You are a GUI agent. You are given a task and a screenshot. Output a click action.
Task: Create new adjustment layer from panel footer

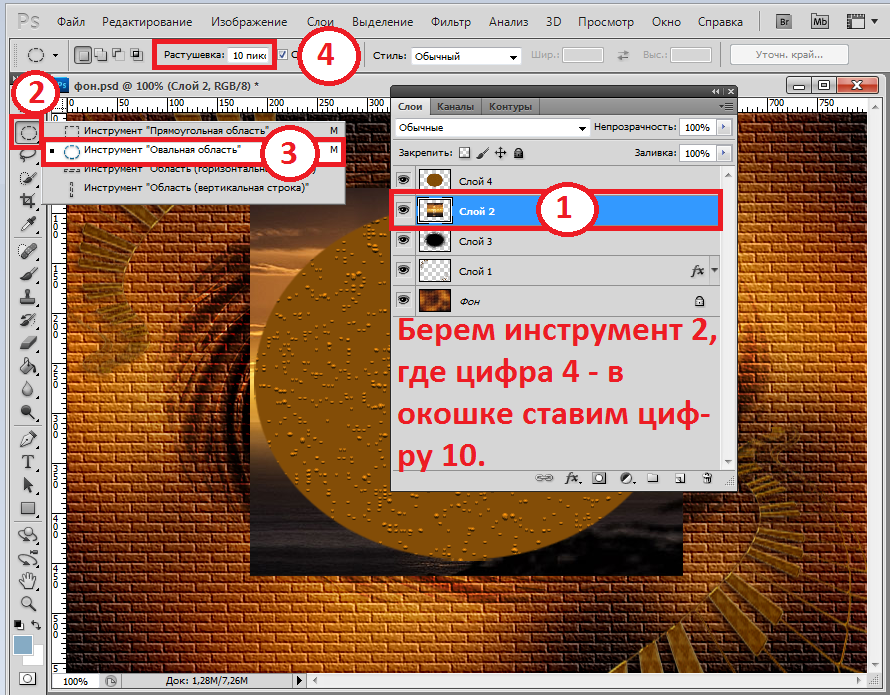click(627, 478)
